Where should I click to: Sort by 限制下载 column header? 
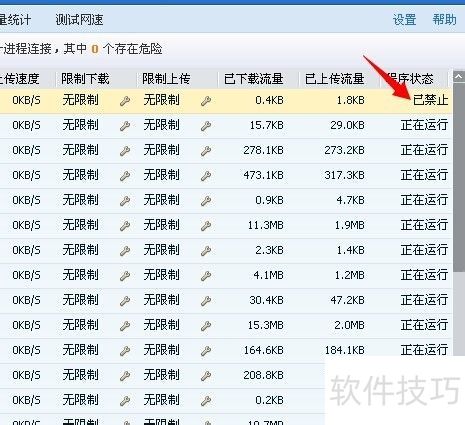[x=85, y=79]
